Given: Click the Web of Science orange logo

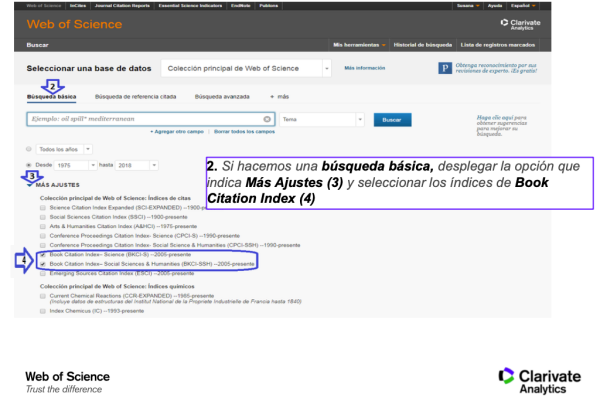Looking at the screenshot, I should [74, 24].
